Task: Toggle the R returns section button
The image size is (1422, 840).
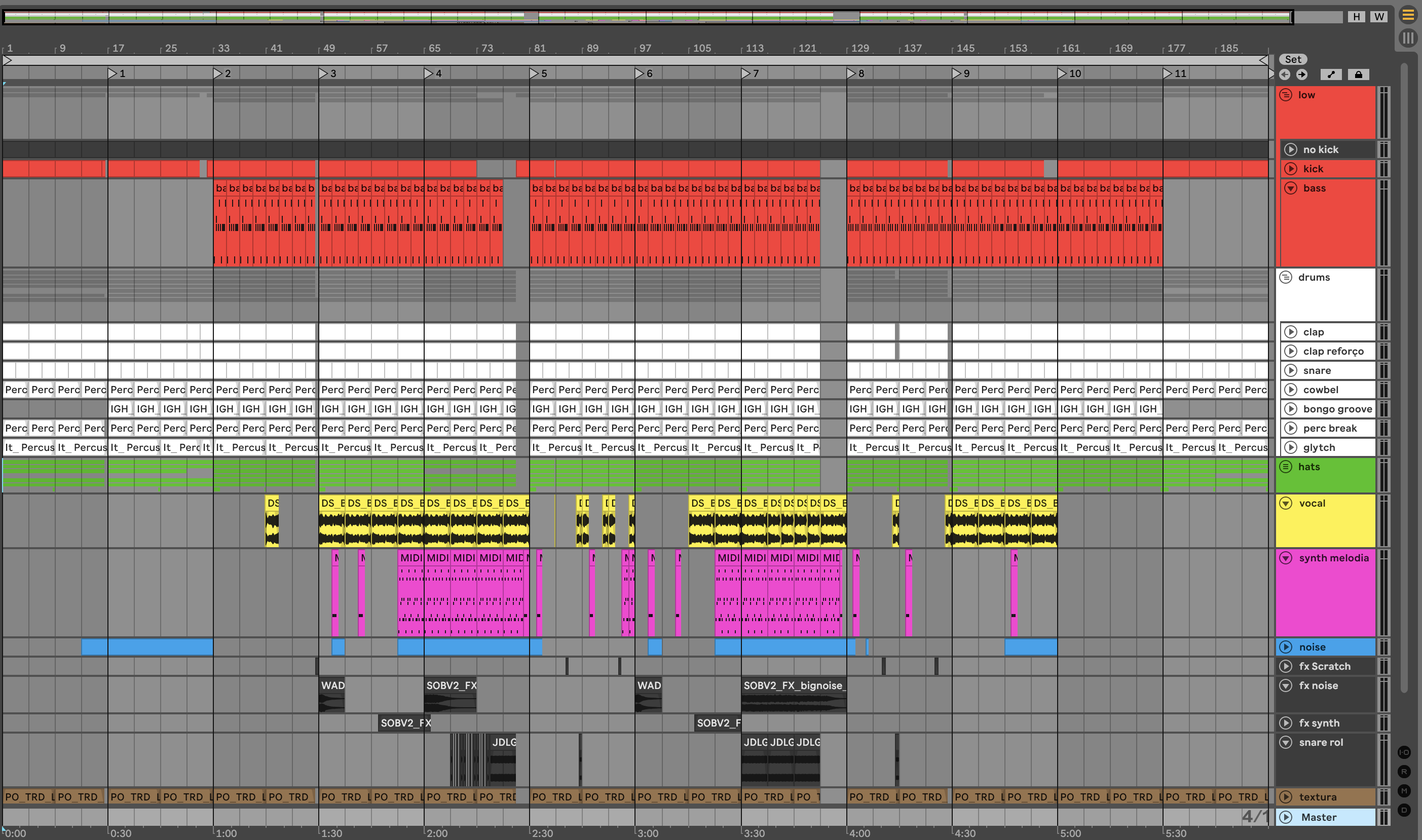Action: coord(1404,772)
